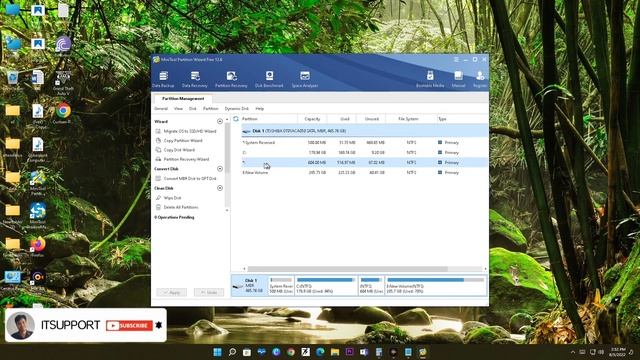The height and width of the screenshot is (360, 640).
Task: Collapse the Wizard section
Action: click(x=220, y=121)
